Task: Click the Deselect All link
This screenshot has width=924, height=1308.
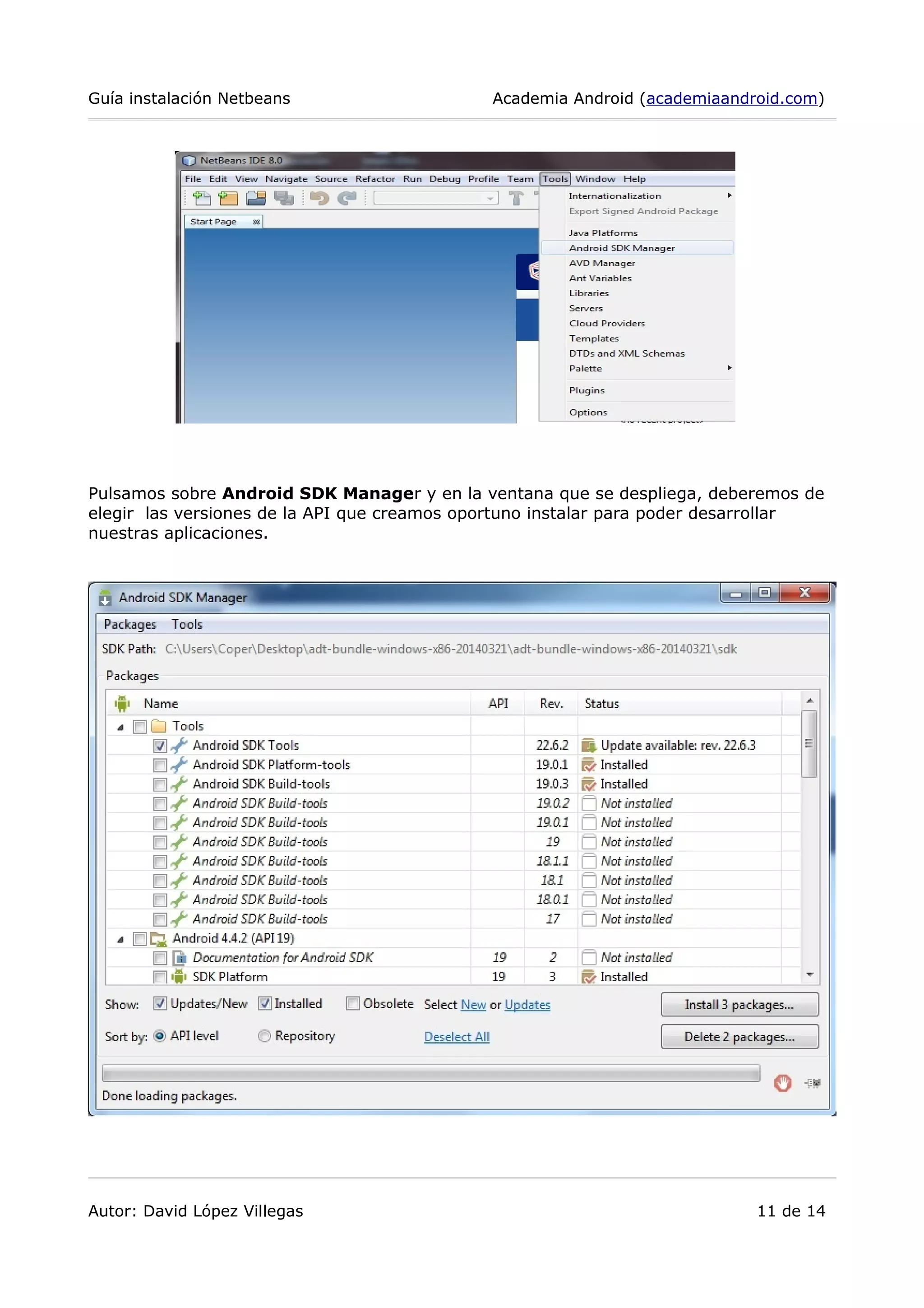Action: click(x=457, y=1037)
